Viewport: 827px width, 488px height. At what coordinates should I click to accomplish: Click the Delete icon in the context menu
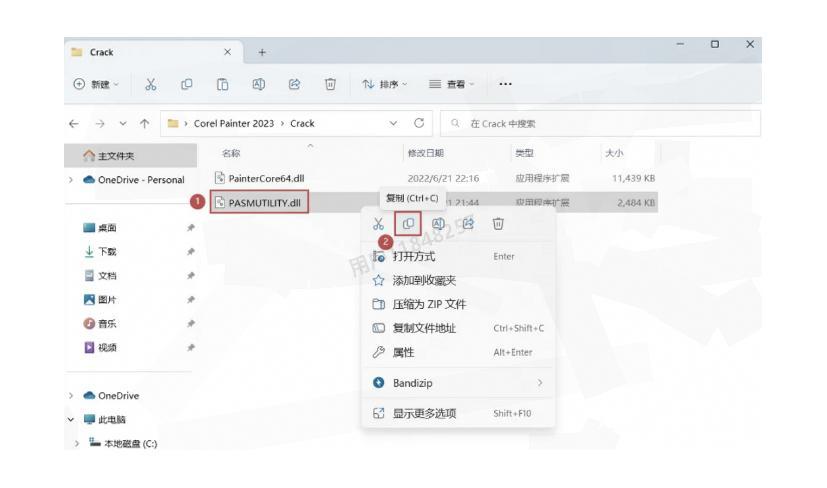pyautogui.click(x=498, y=224)
